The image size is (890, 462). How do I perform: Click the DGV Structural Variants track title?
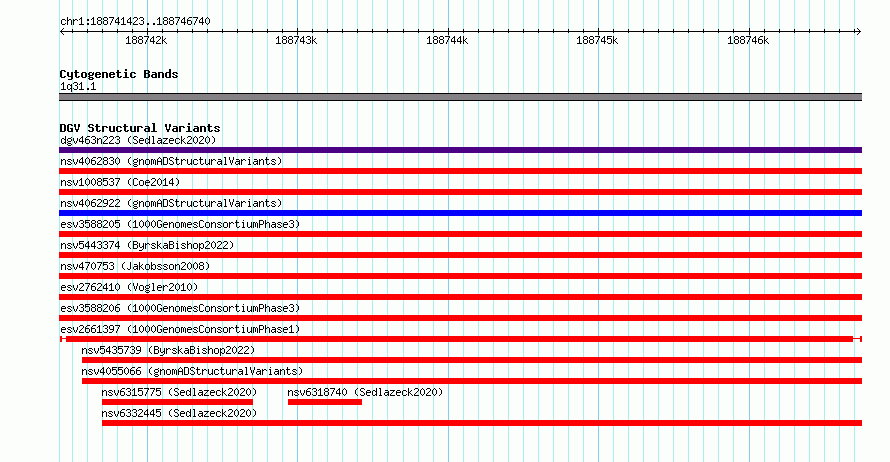(x=140, y=128)
